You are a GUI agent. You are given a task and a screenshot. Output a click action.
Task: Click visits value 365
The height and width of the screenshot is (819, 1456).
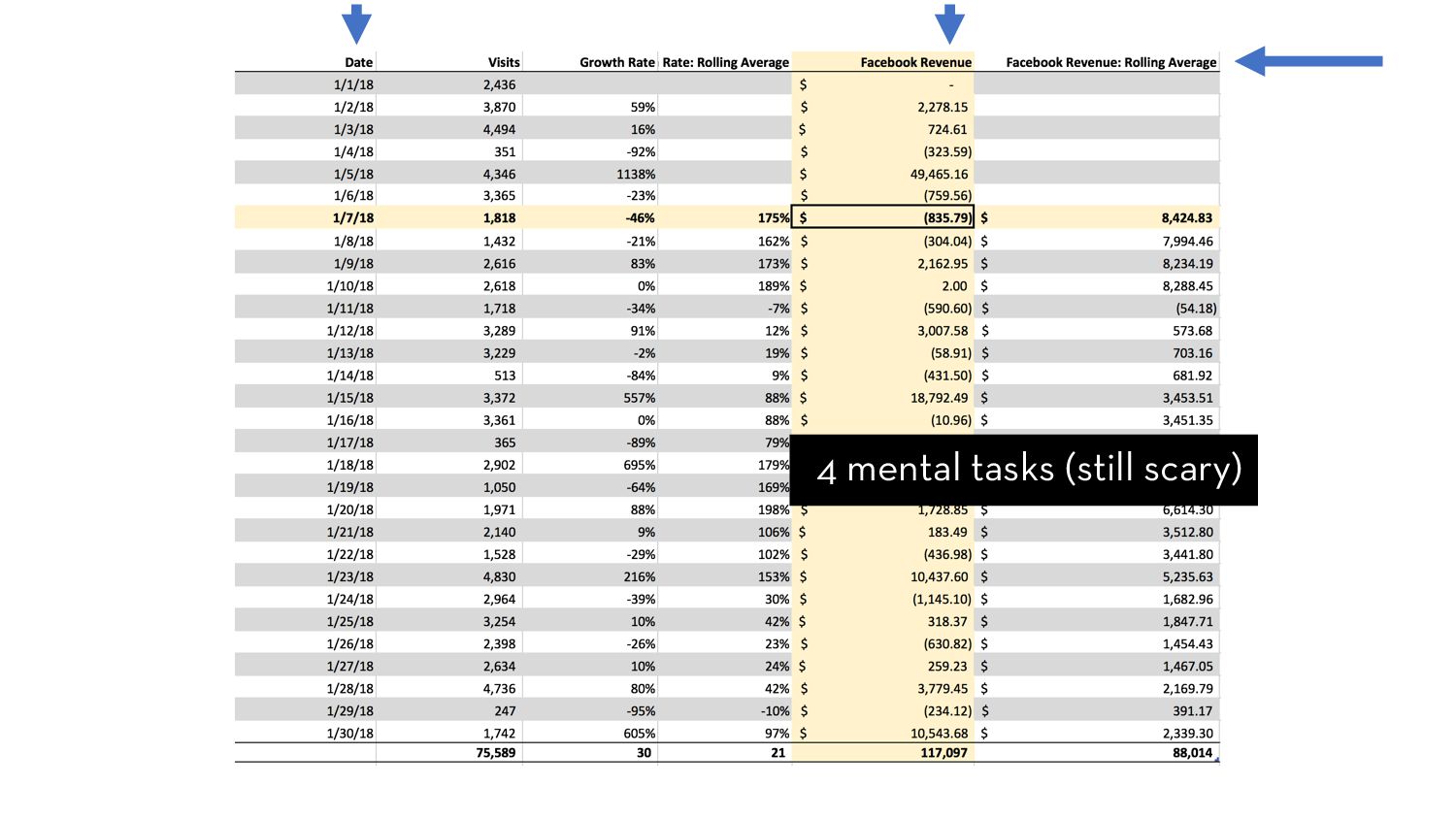pyautogui.click(x=505, y=442)
